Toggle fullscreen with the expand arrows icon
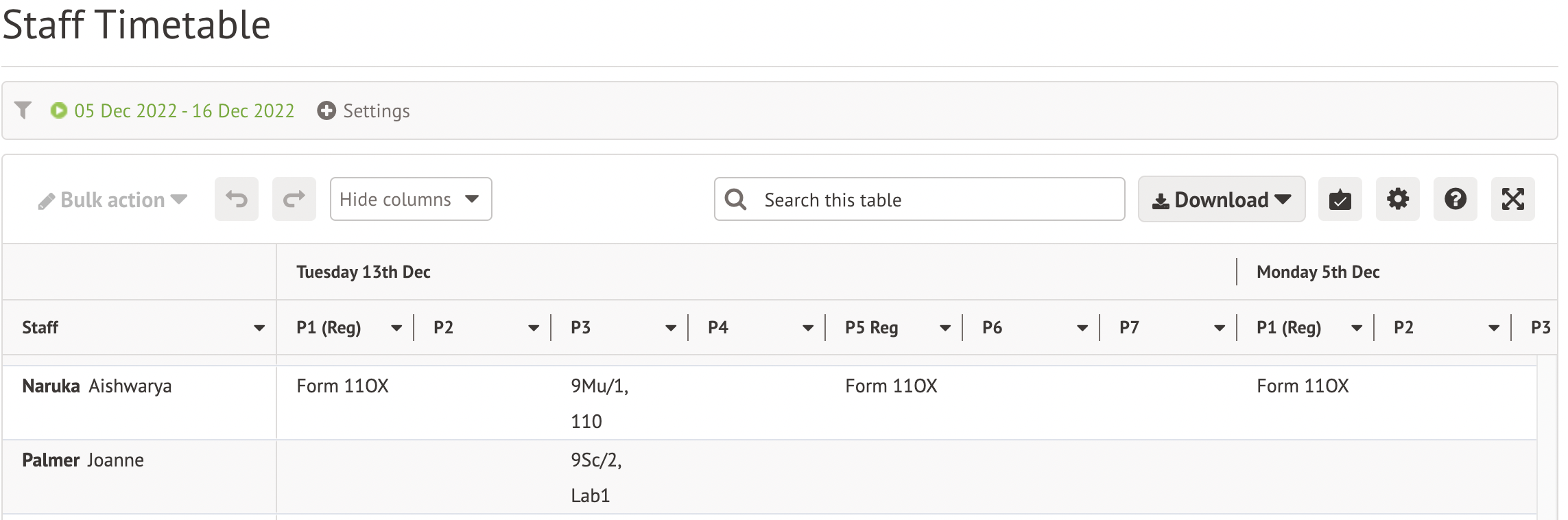 [1512, 200]
